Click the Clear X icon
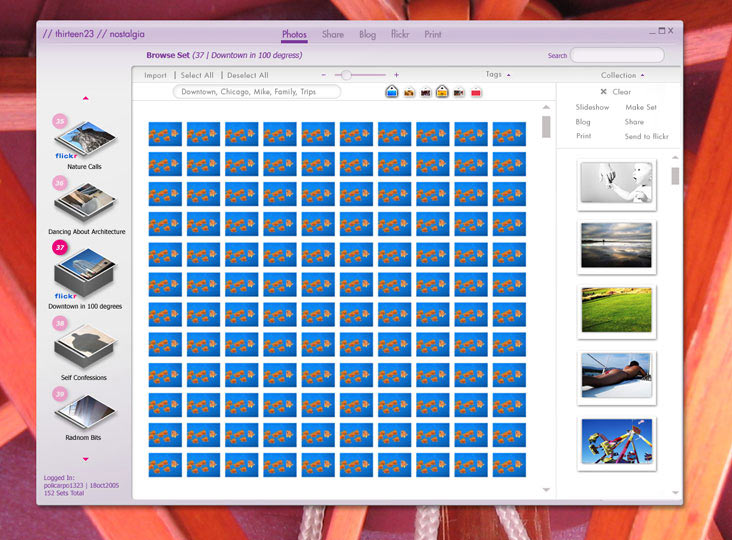The width and height of the screenshot is (732, 540). [603, 92]
